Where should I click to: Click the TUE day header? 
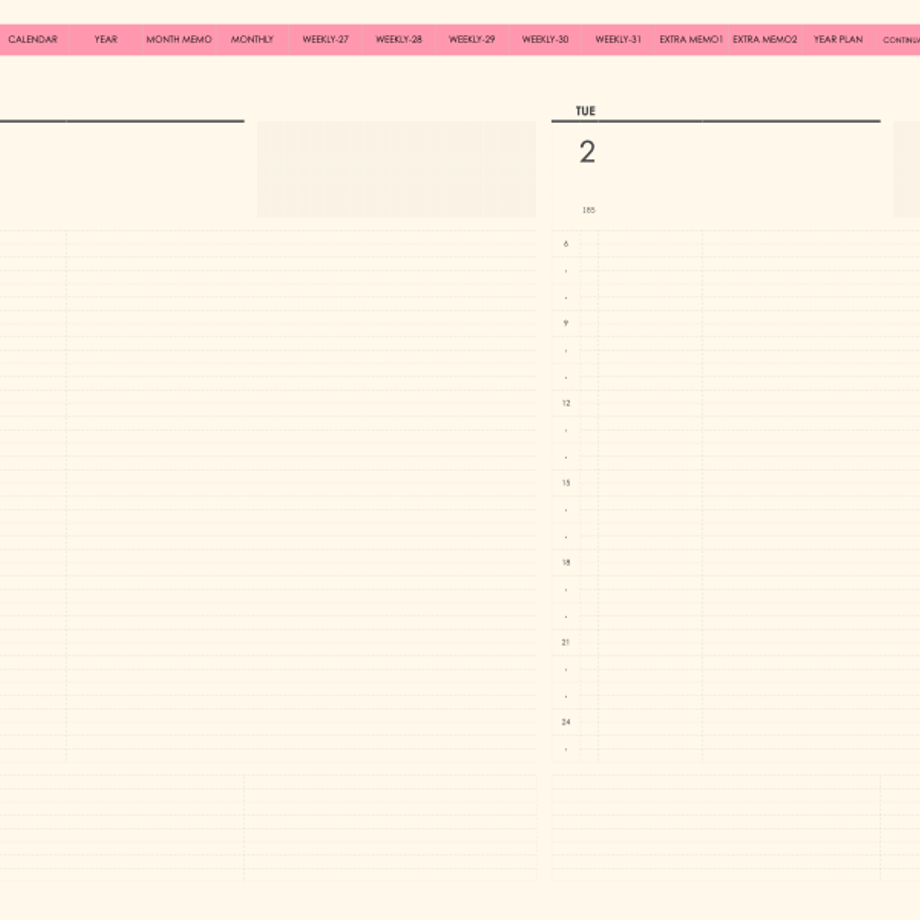pyautogui.click(x=586, y=111)
